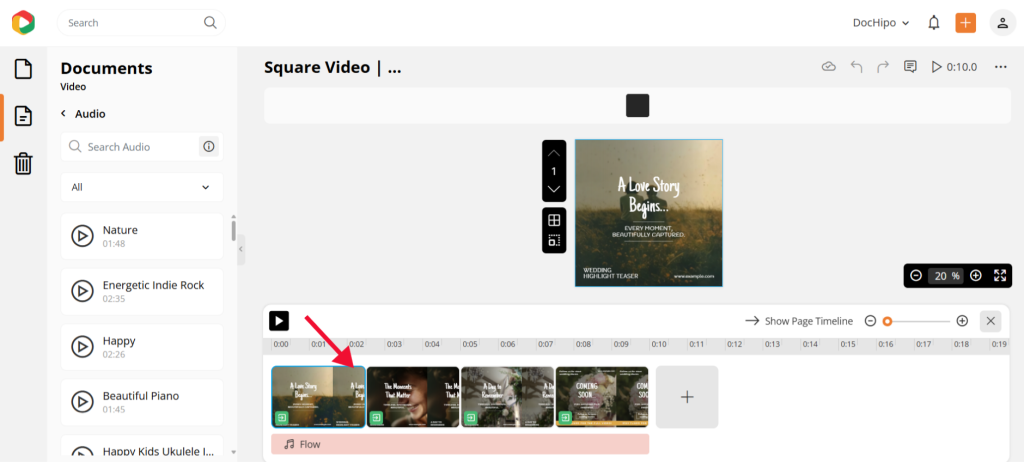The image size is (1024, 463).
Task: Open the All audio category dropdown
Action: tap(142, 187)
